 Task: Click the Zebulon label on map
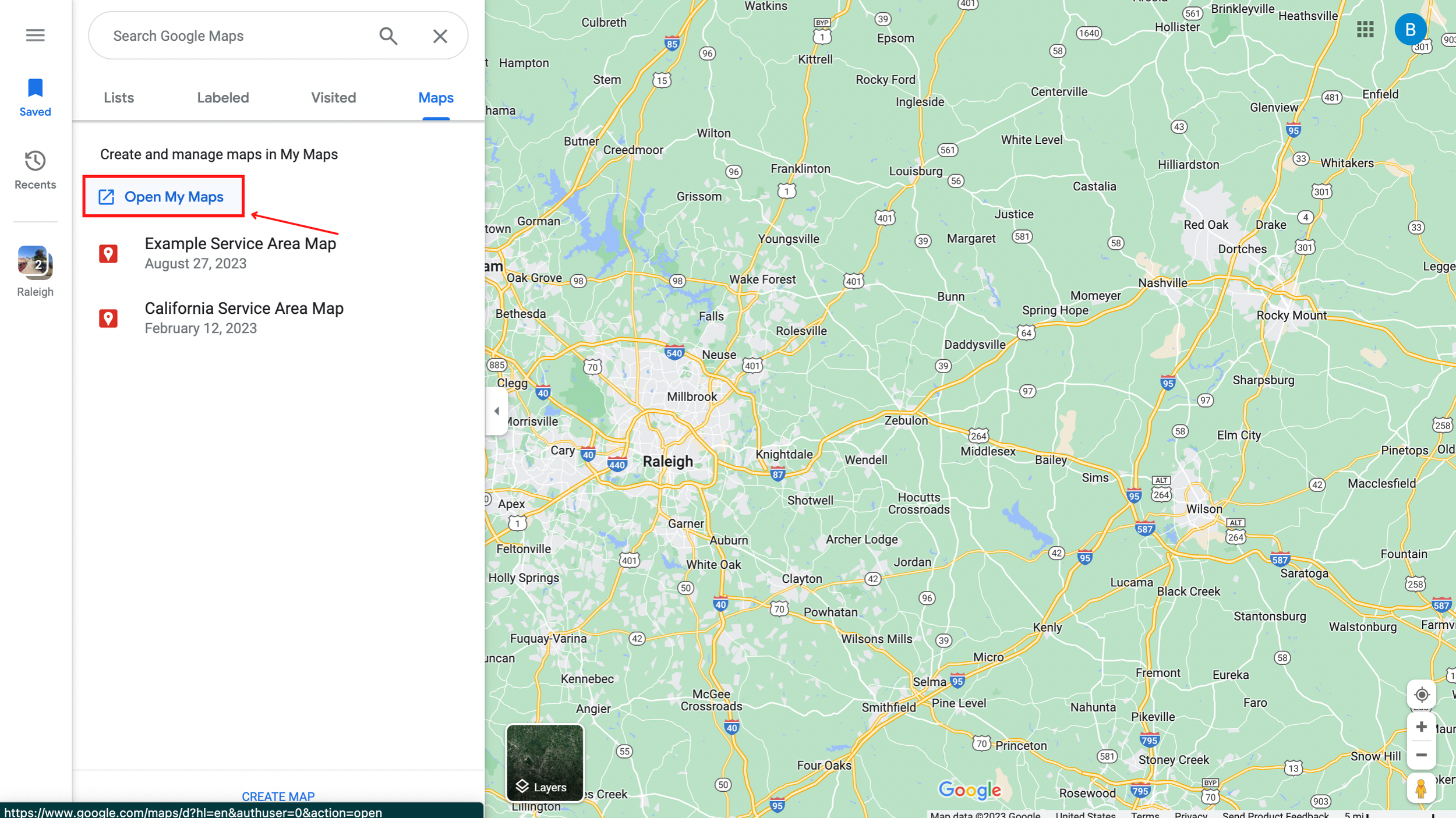click(x=906, y=420)
